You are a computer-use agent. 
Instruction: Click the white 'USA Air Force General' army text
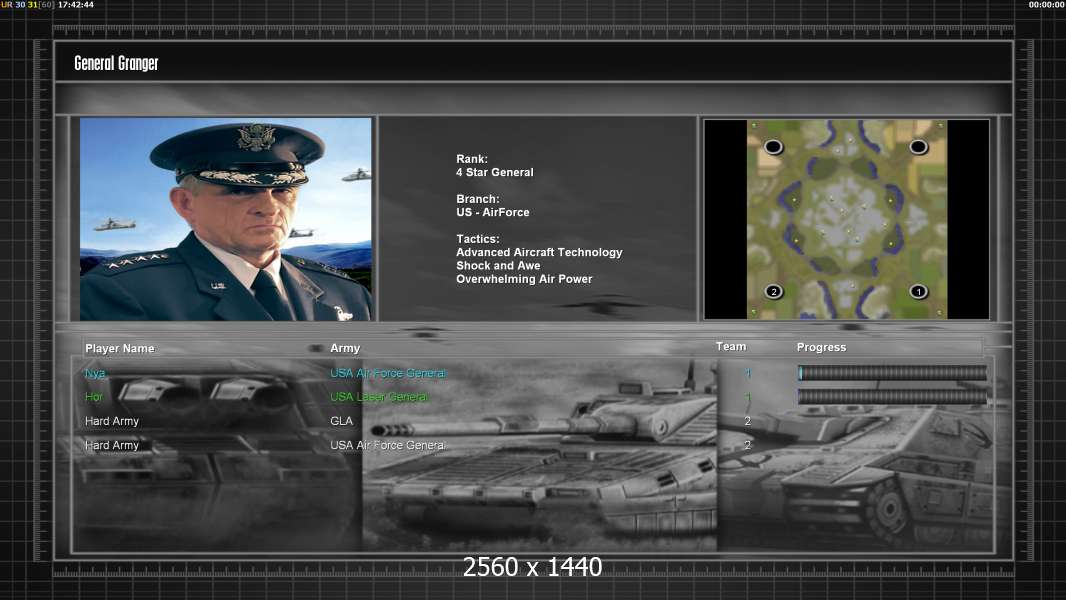(x=388, y=445)
